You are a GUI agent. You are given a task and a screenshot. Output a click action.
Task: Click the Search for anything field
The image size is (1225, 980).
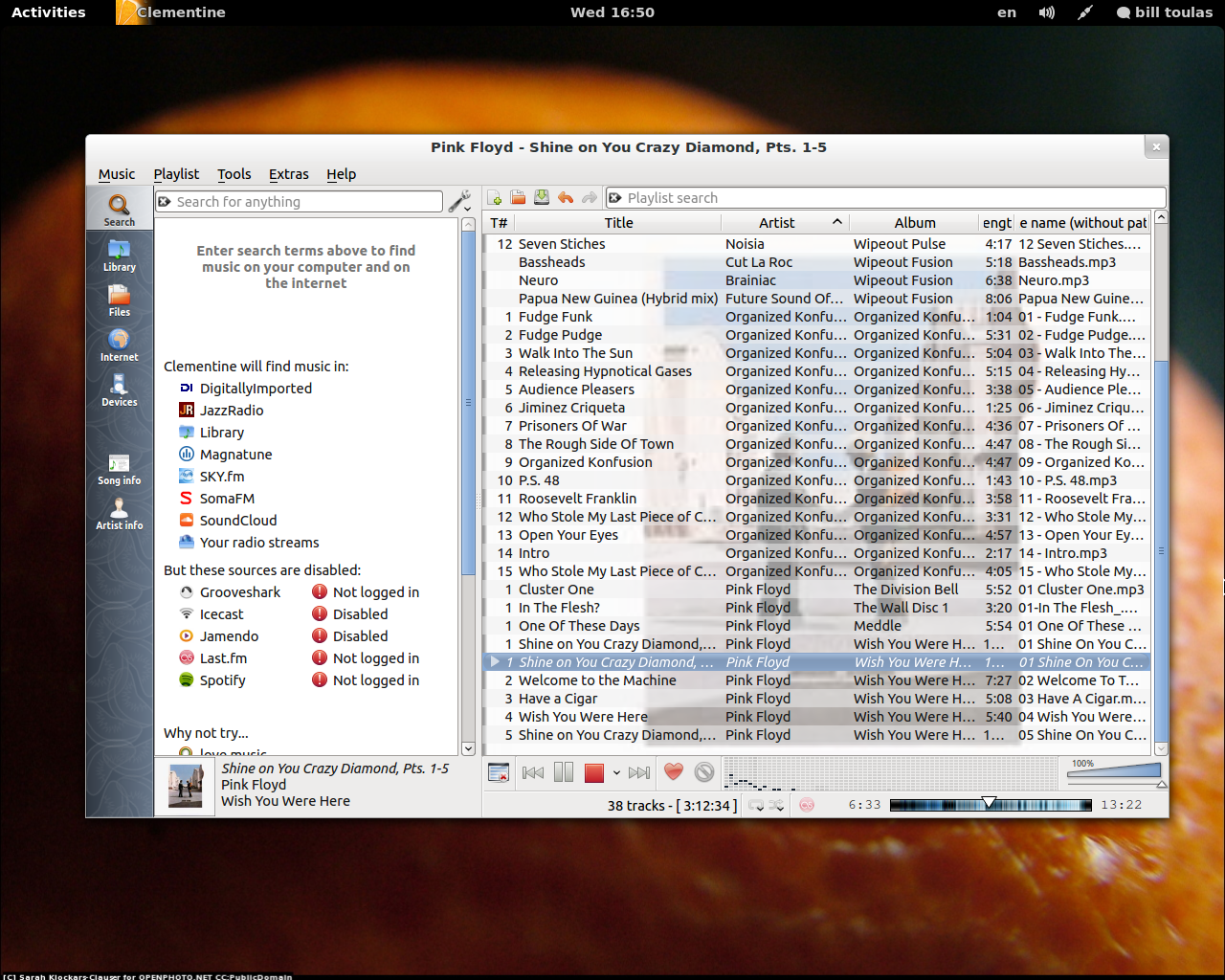coord(299,202)
